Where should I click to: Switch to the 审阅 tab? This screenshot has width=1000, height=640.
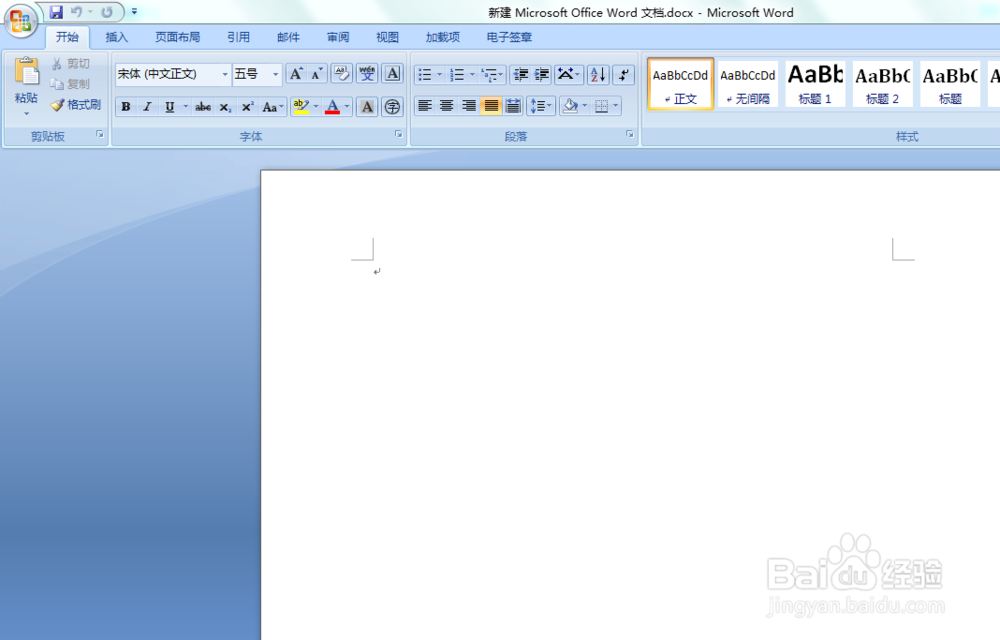coord(338,38)
